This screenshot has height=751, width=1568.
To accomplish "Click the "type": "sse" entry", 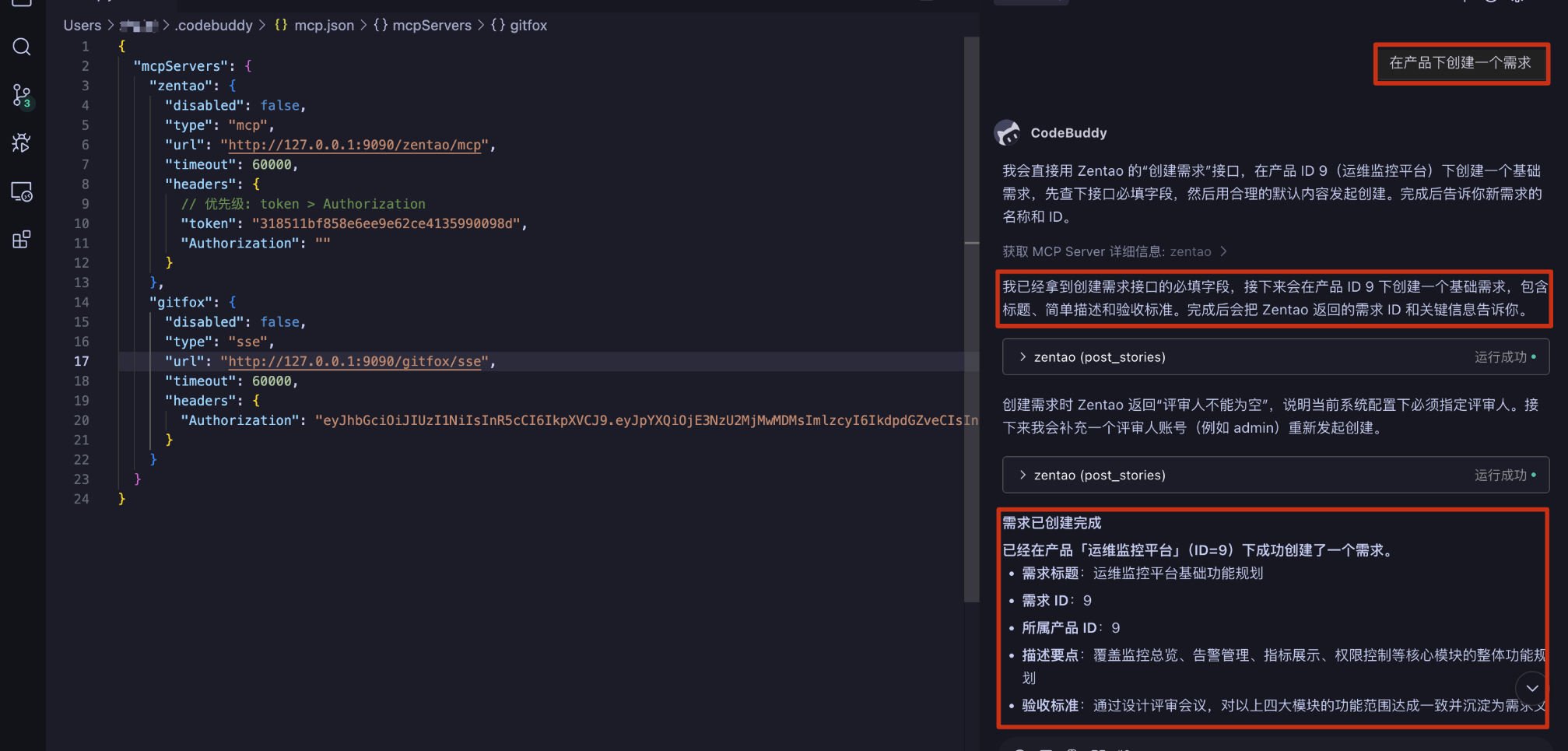I will coord(219,342).
